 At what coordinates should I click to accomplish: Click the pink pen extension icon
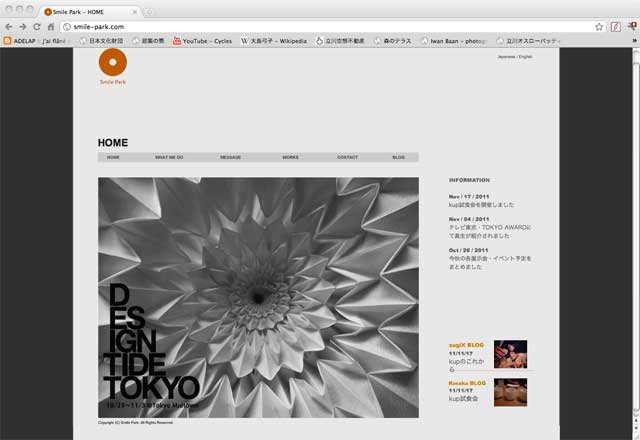click(616, 27)
